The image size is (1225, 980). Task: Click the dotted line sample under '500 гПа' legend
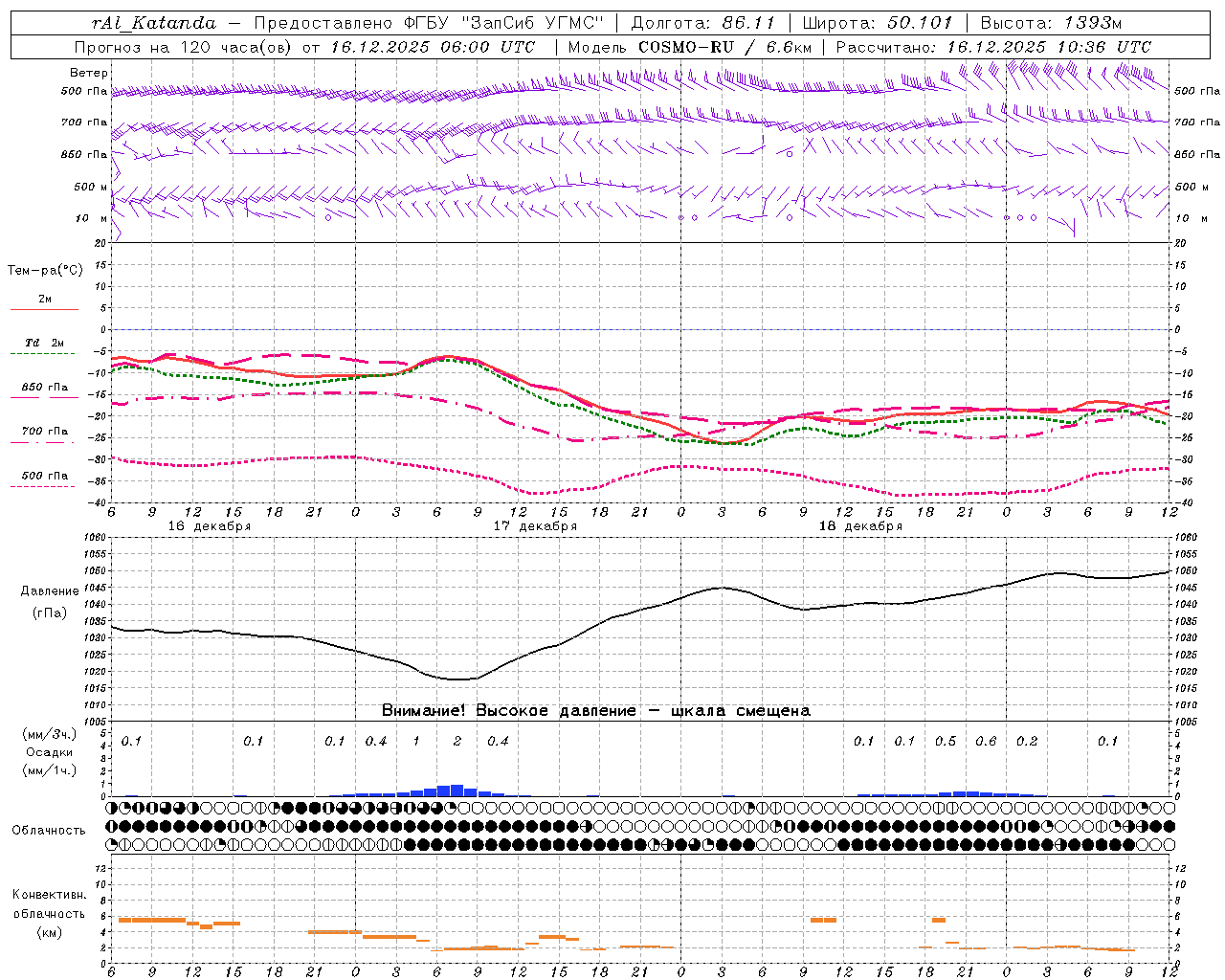[x=44, y=486]
